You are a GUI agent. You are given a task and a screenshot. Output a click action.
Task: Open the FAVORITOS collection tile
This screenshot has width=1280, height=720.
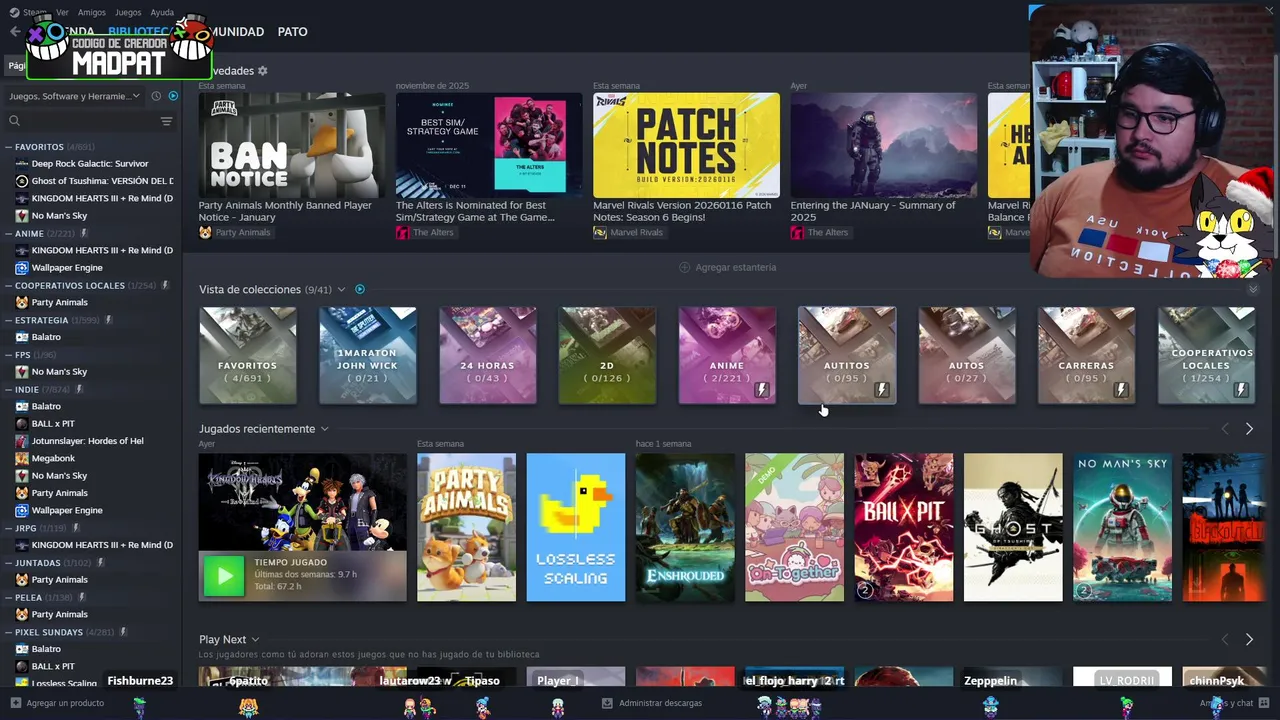click(x=248, y=355)
